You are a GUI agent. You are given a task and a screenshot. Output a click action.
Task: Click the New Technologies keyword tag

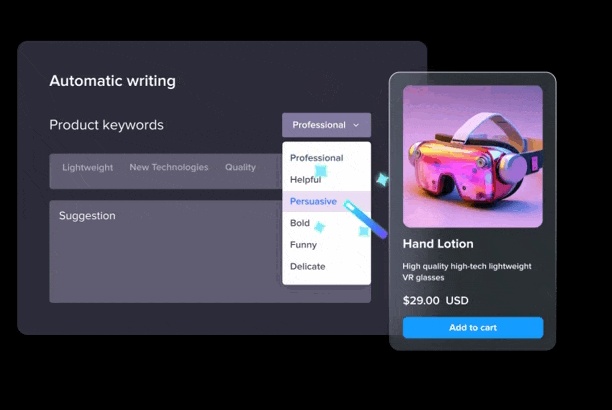pos(169,167)
